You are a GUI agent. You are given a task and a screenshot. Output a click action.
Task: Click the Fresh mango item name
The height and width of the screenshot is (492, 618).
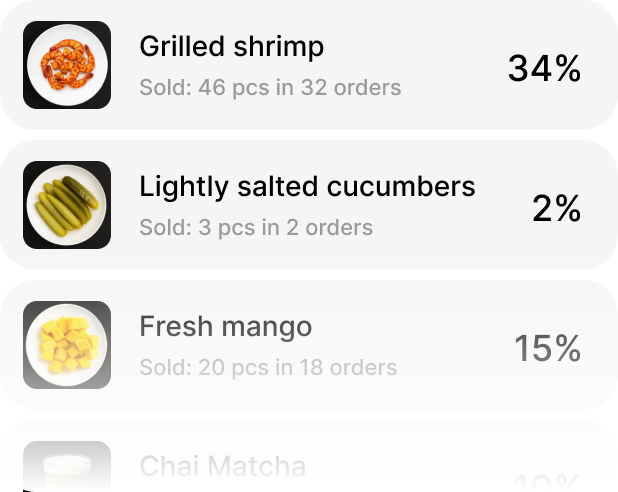226,327
